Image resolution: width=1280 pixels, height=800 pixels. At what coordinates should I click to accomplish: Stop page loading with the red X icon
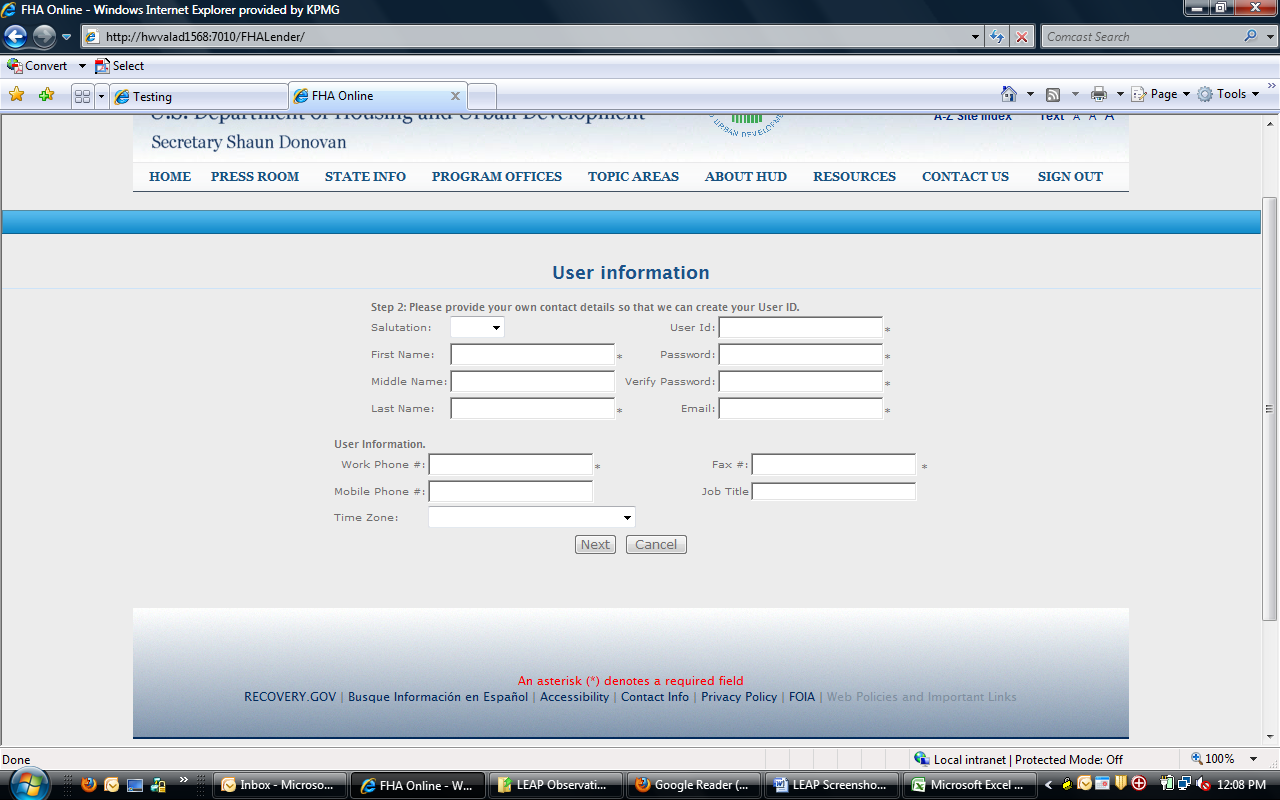coord(1022,37)
